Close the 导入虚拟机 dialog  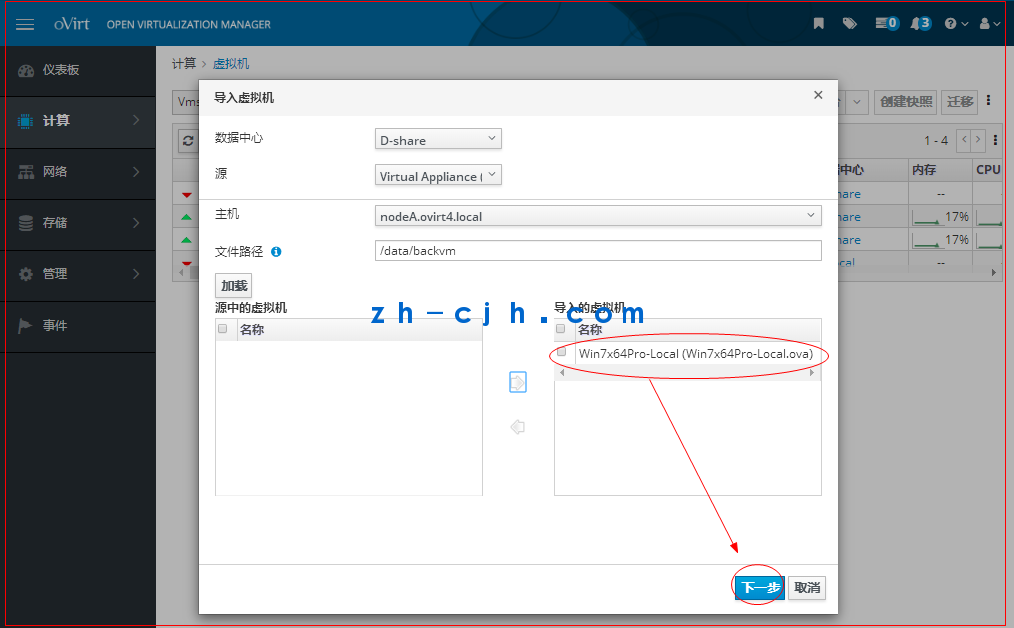[818, 95]
